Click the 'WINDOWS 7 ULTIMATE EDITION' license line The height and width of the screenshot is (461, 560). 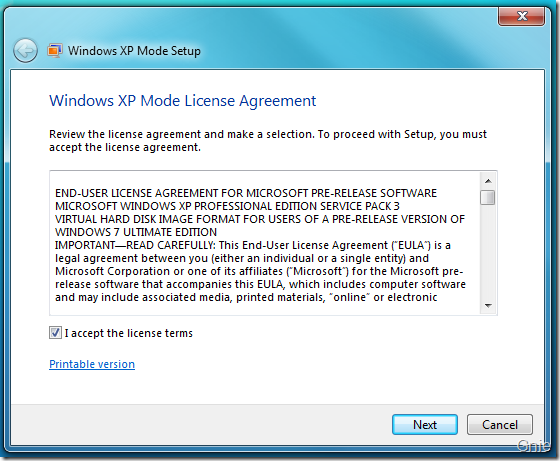(x=136, y=232)
